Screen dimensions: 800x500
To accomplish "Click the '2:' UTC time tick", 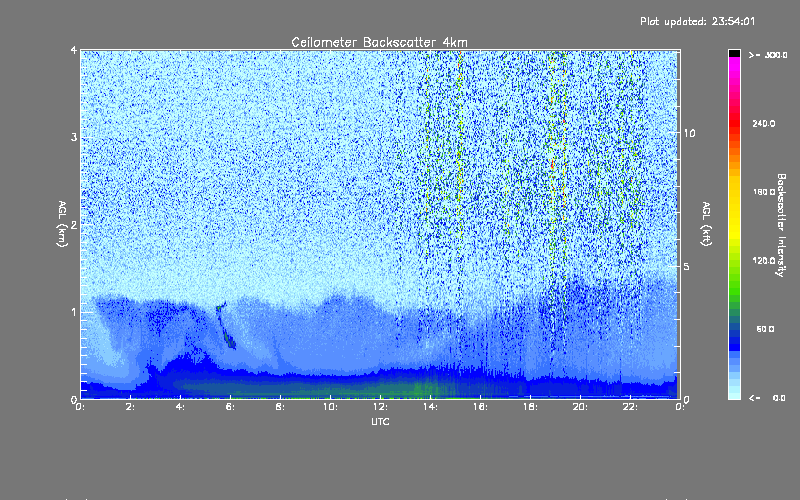I will pos(130,407).
